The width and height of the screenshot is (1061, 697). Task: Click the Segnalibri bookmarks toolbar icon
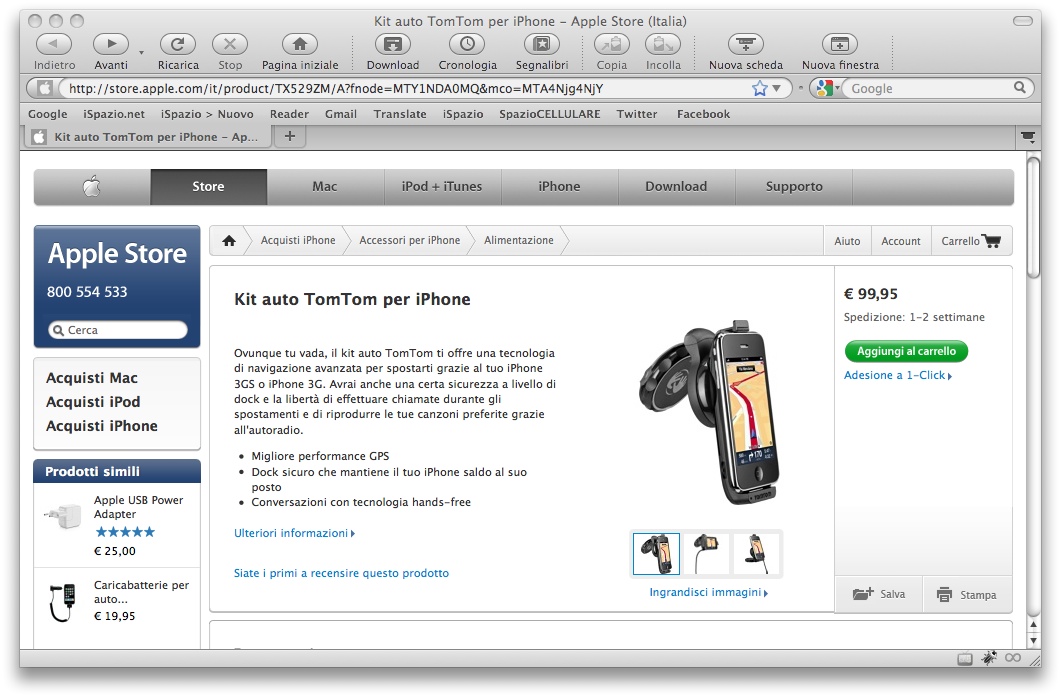[541, 44]
